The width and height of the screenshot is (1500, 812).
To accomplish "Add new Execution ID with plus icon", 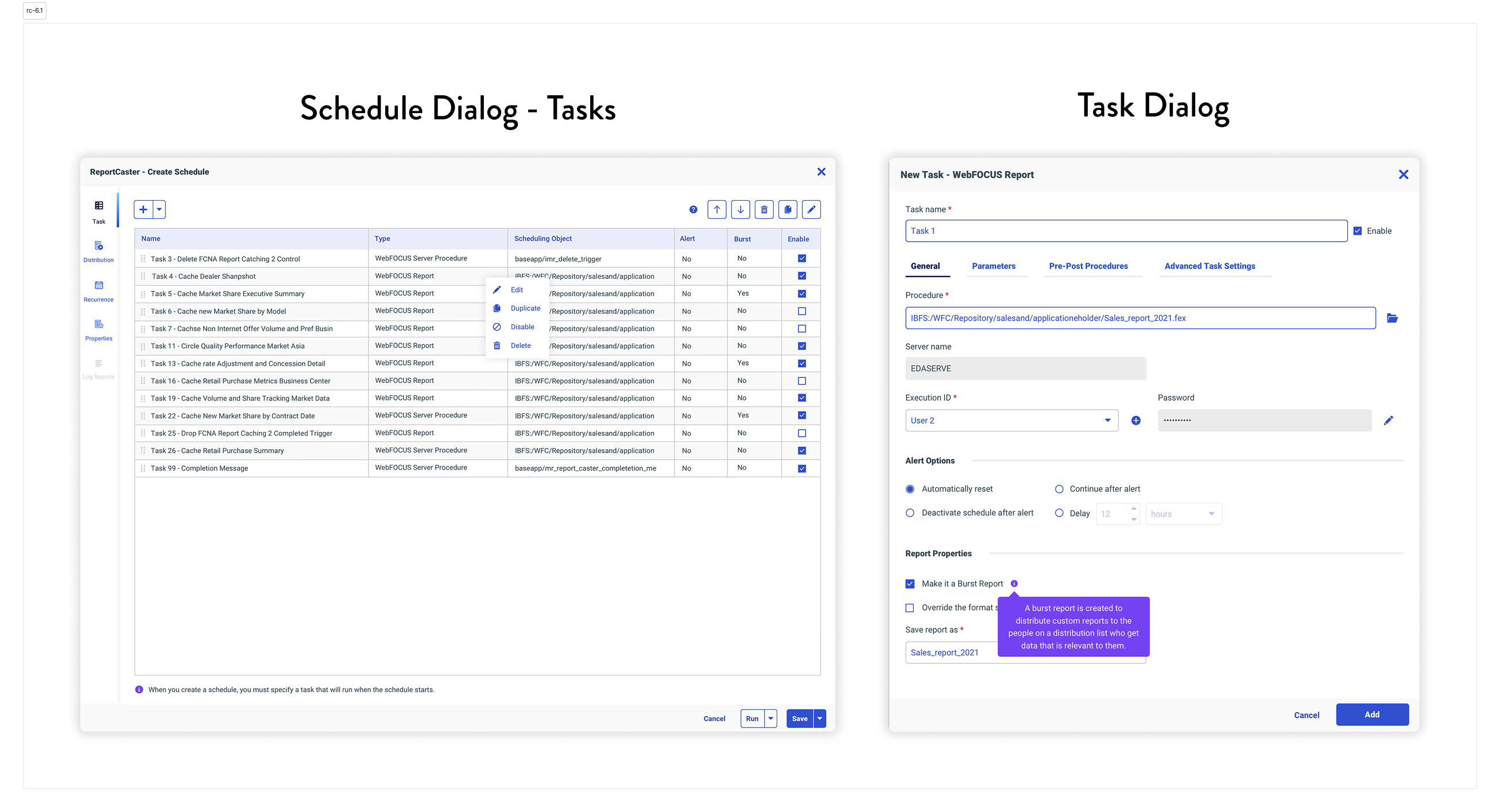I will click(x=1135, y=420).
